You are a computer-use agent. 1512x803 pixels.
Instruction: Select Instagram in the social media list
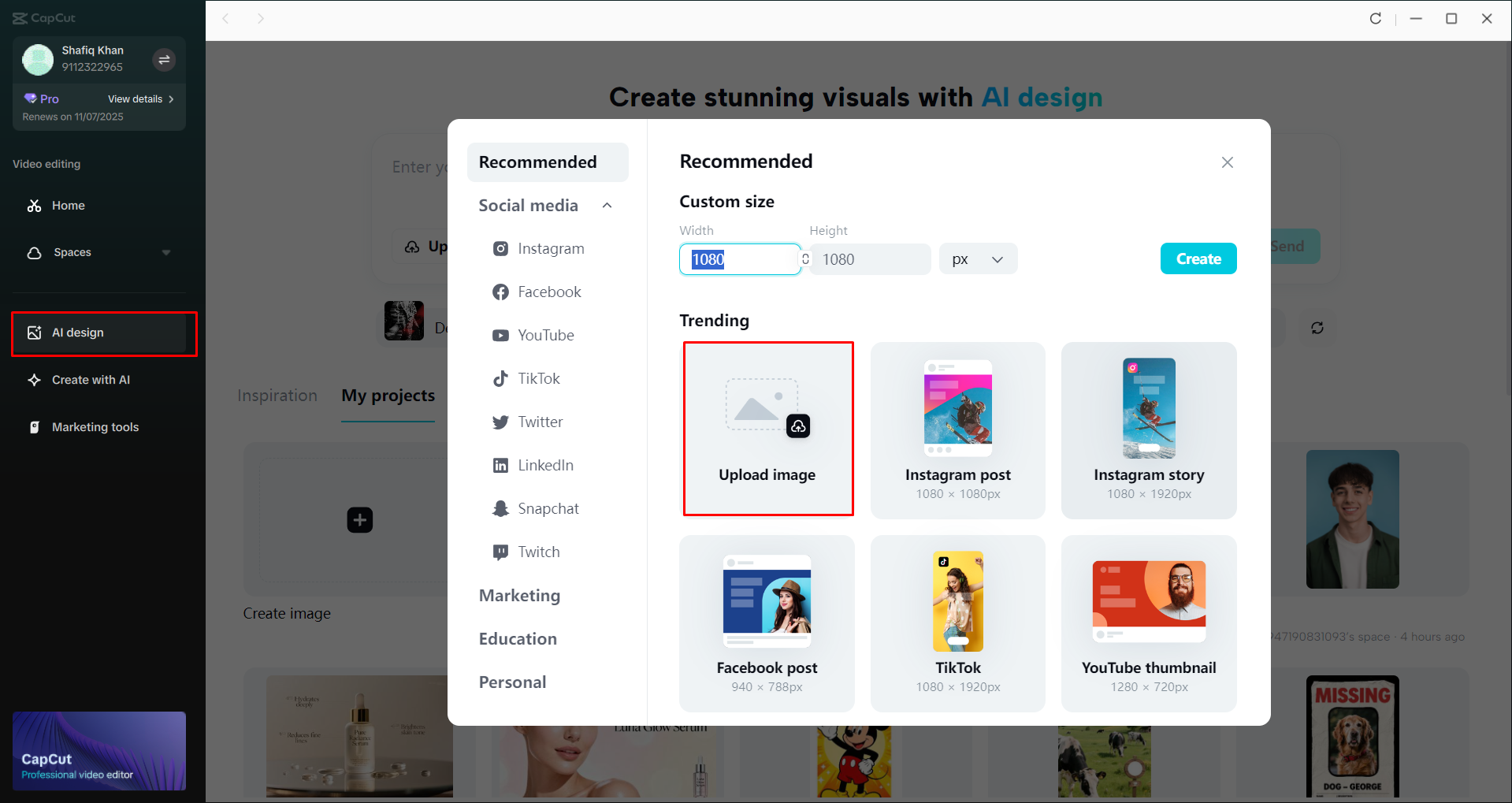550,247
